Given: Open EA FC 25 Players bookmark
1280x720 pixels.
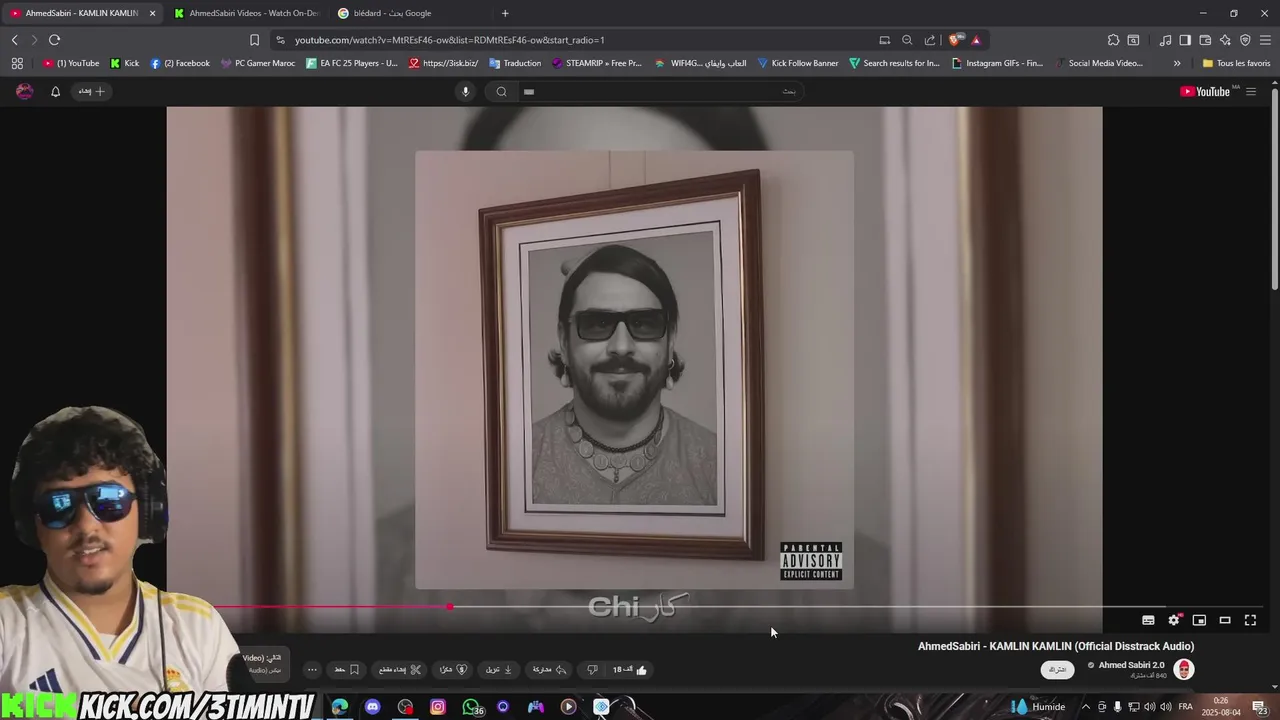Looking at the screenshot, I should point(352,63).
